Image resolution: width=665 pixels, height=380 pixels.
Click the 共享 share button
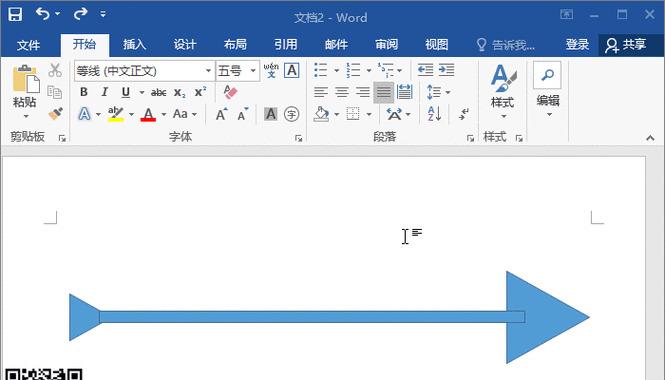[x=626, y=45]
